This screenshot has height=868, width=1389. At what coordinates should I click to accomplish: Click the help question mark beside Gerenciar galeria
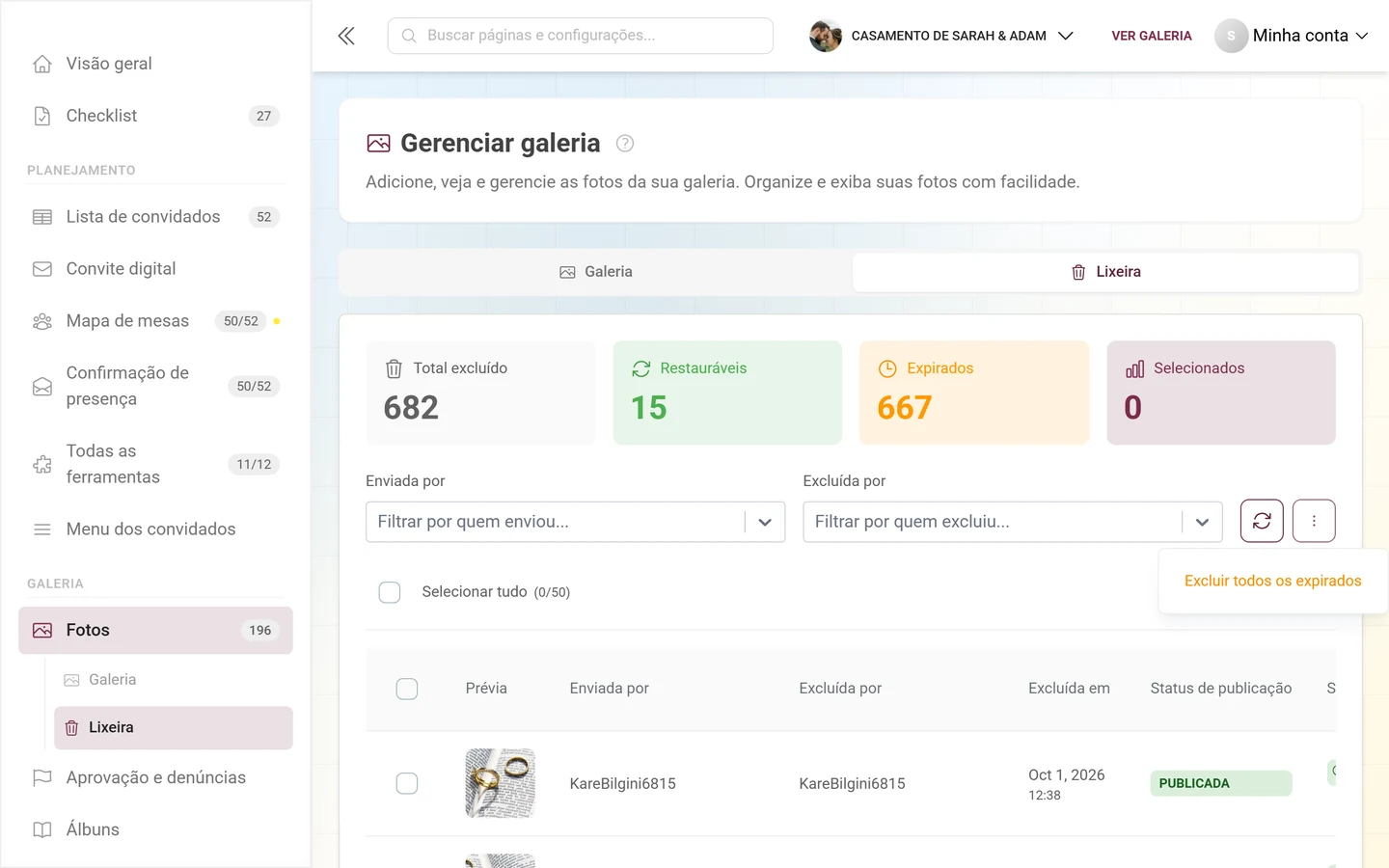[625, 144]
